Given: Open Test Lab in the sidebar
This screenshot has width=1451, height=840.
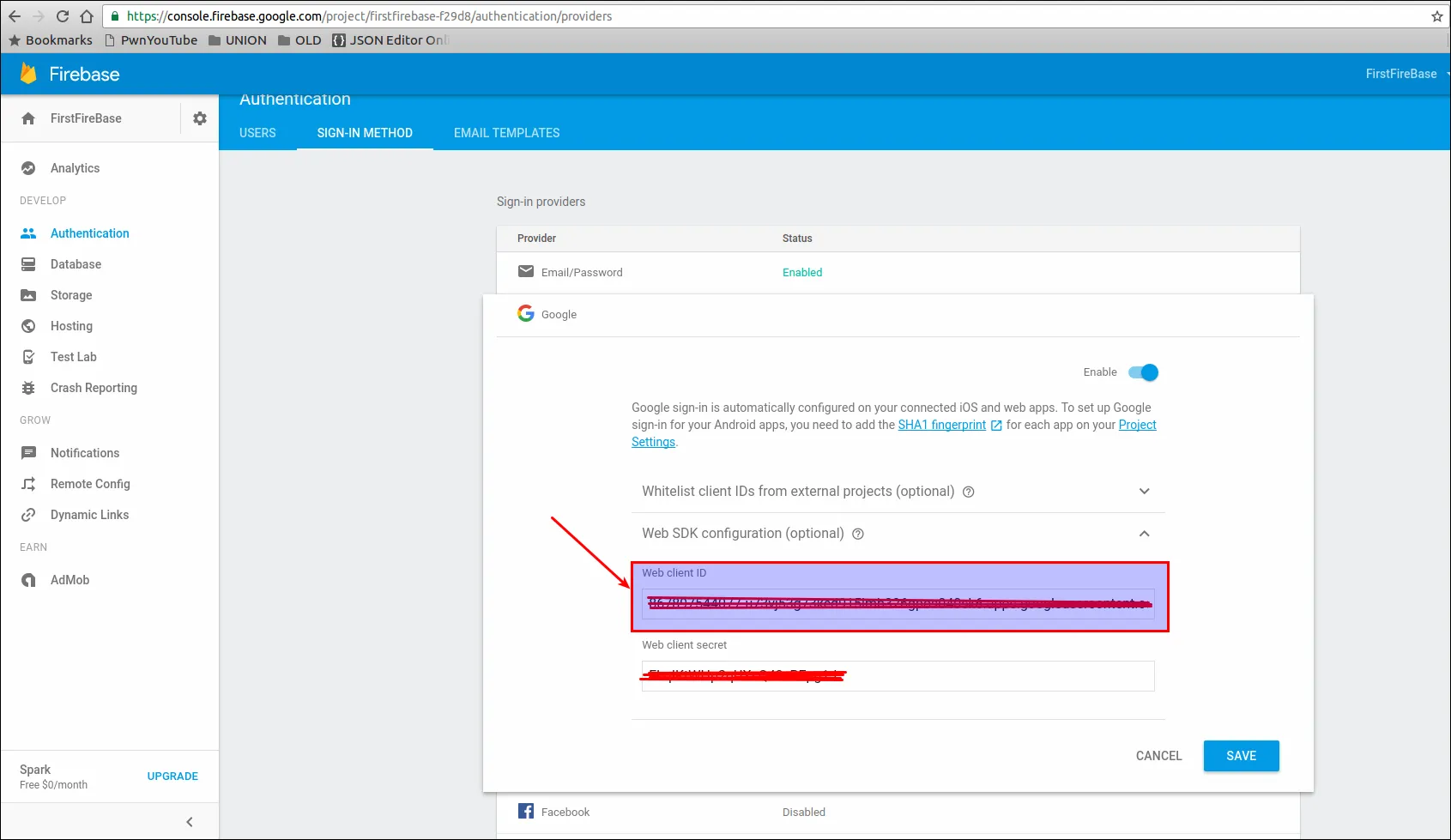Looking at the screenshot, I should (74, 357).
